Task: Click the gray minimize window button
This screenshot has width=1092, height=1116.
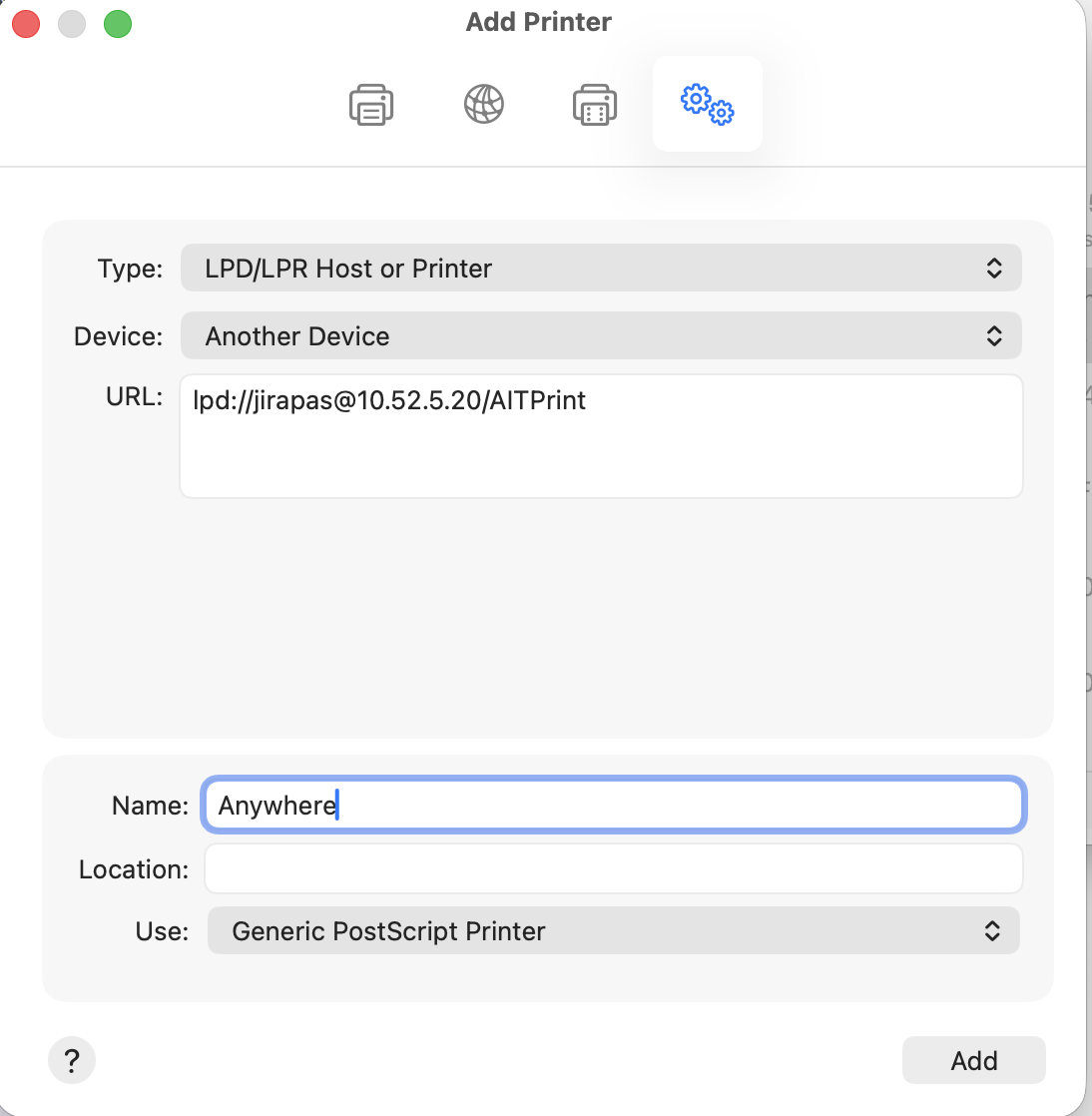Action: click(72, 23)
